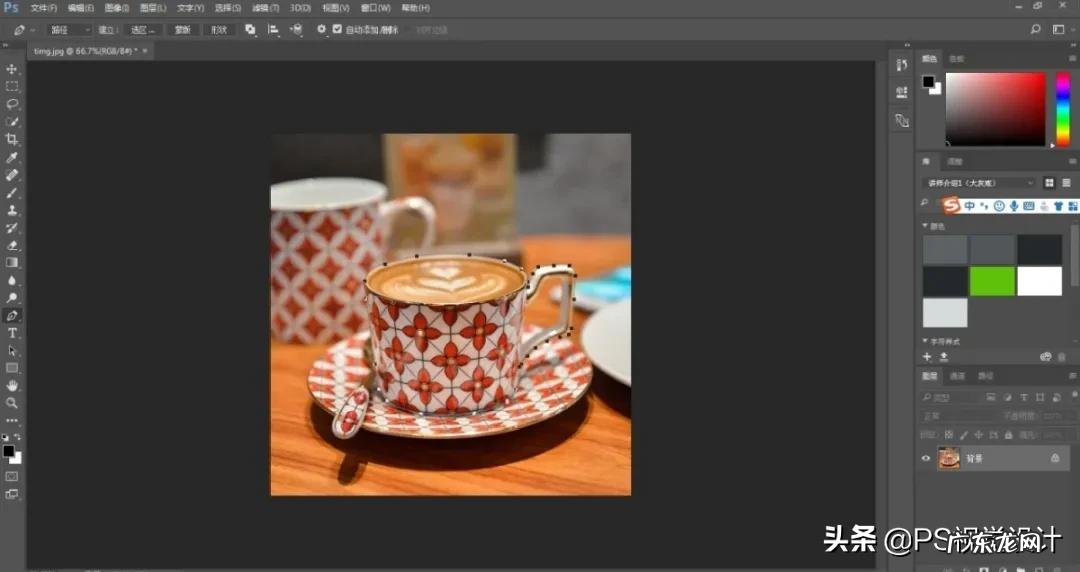The height and width of the screenshot is (572, 1080).
Task: Click the 背景 layer thumbnail
Action: pyautogui.click(x=948, y=458)
